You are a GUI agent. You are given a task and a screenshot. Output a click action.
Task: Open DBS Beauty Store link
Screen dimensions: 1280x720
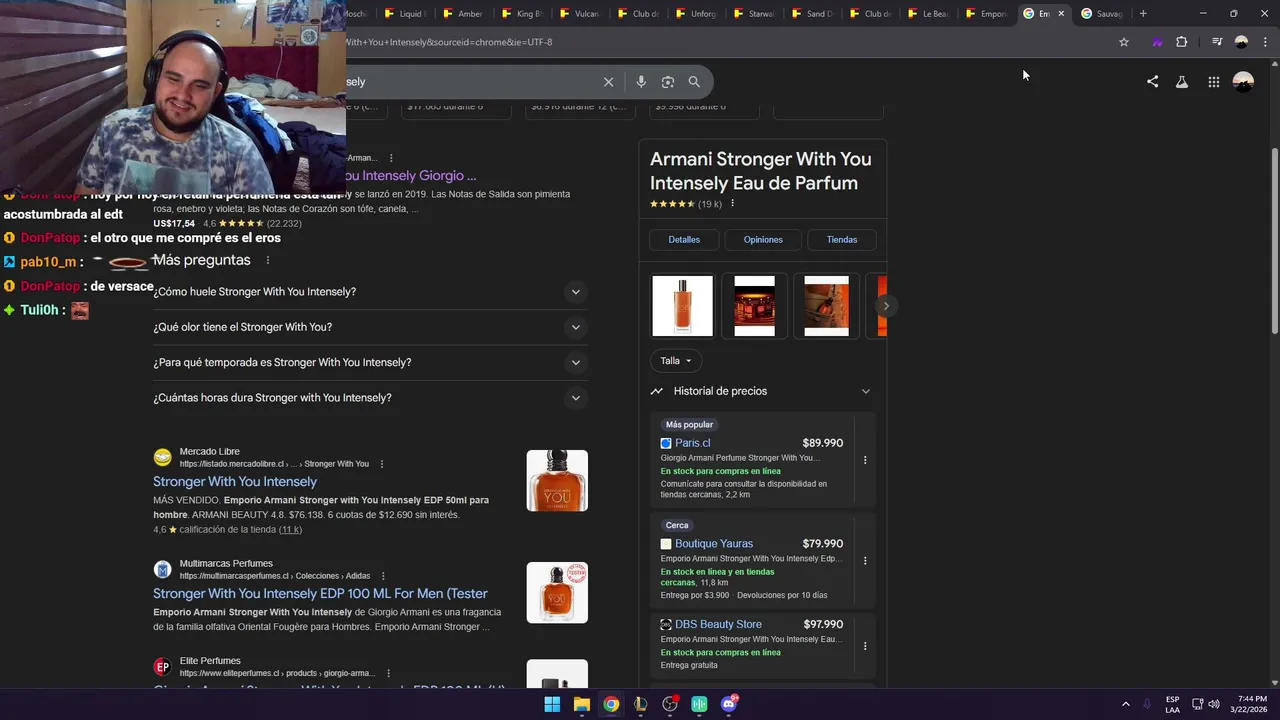(x=718, y=624)
